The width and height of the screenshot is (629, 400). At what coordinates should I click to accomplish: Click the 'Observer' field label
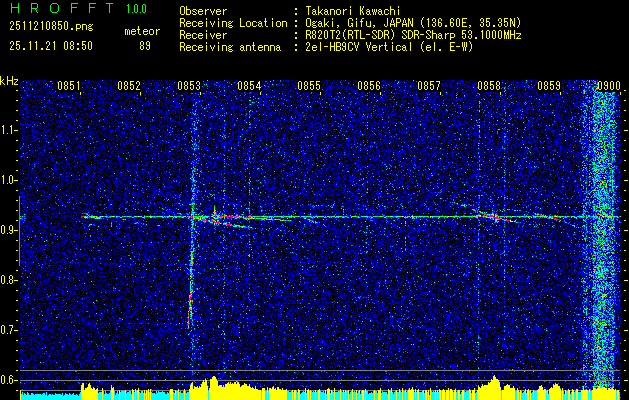pos(203,11)
